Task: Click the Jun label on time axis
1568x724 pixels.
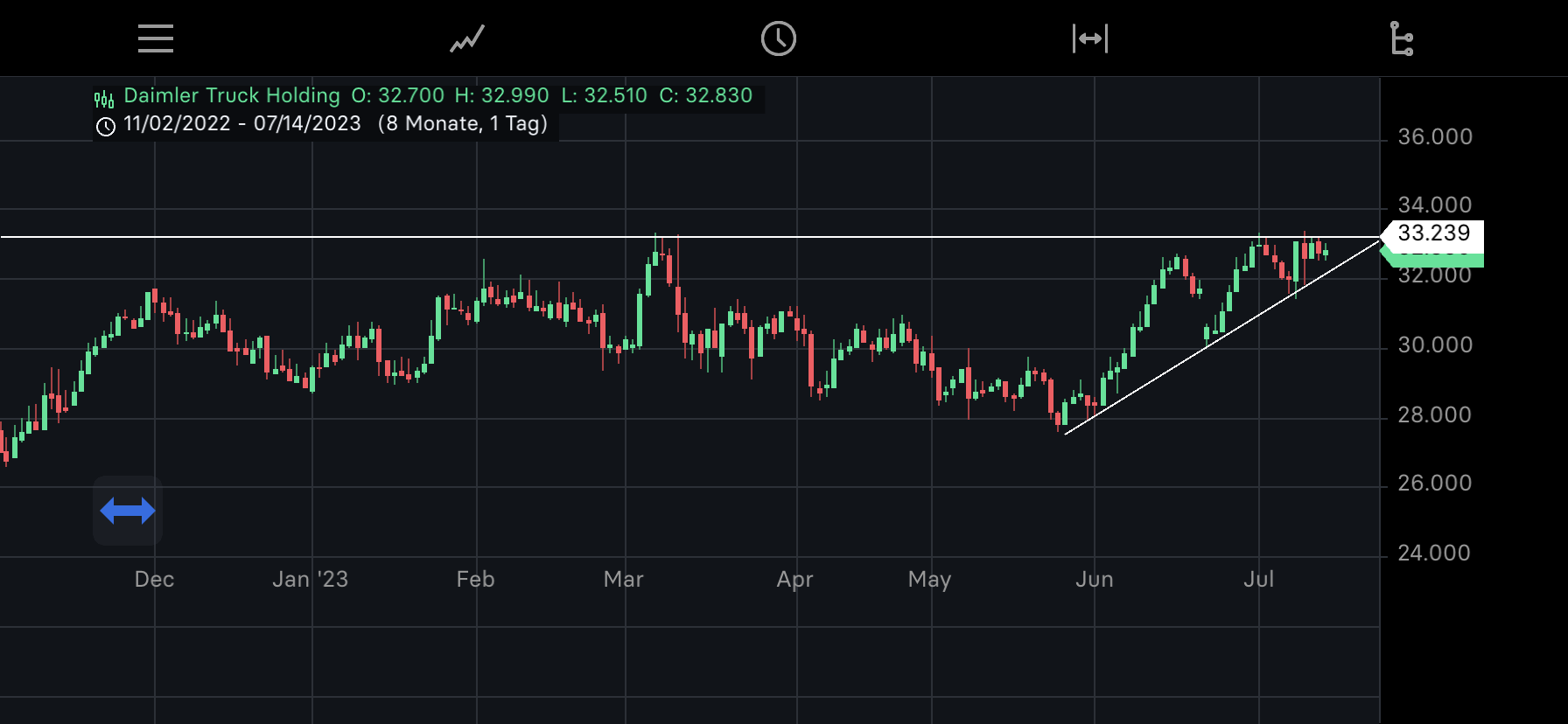Action: [x=1094, y=580]
